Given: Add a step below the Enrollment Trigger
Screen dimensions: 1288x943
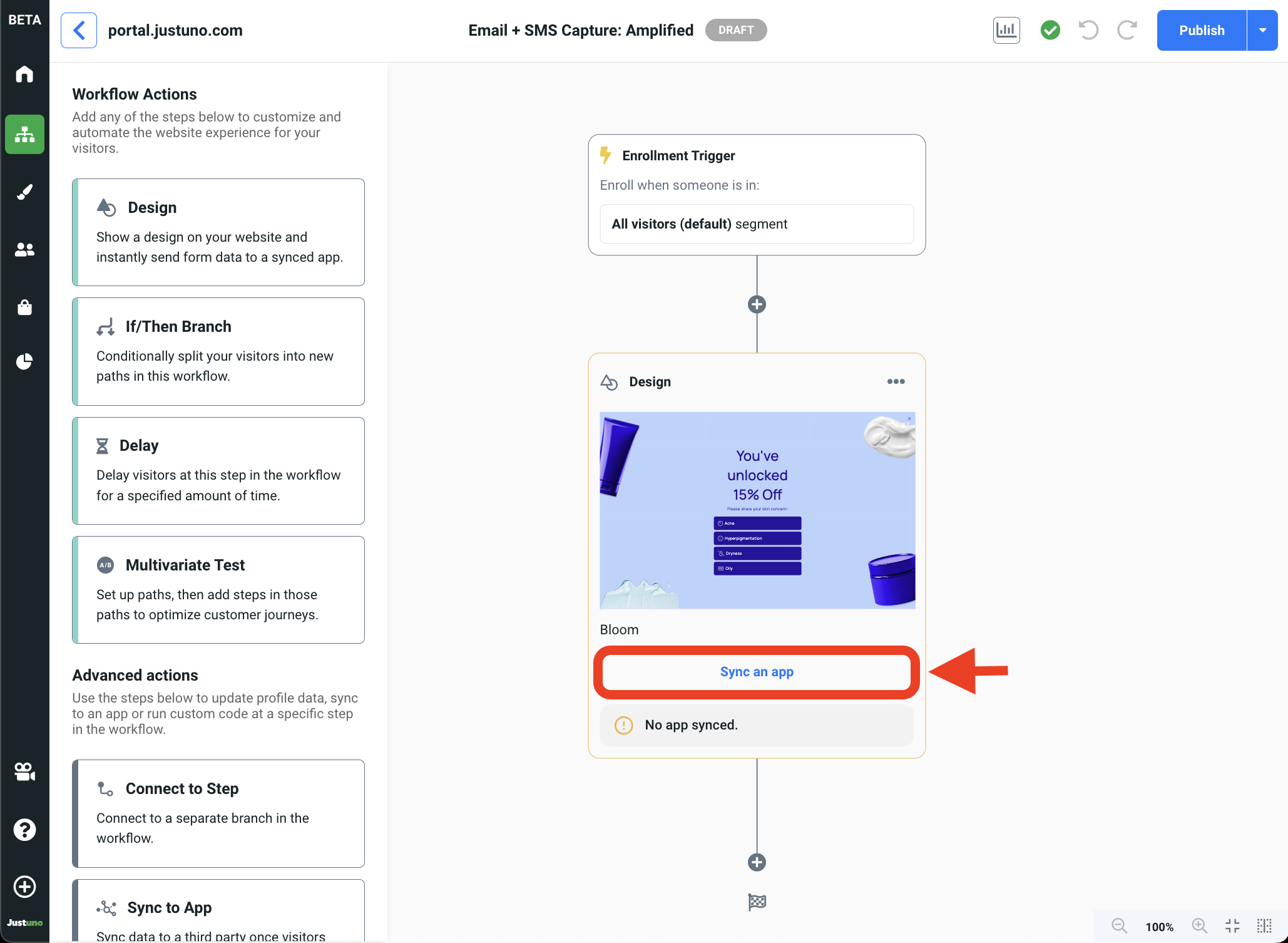Looking at the screenshot, I should pos(757,304).
